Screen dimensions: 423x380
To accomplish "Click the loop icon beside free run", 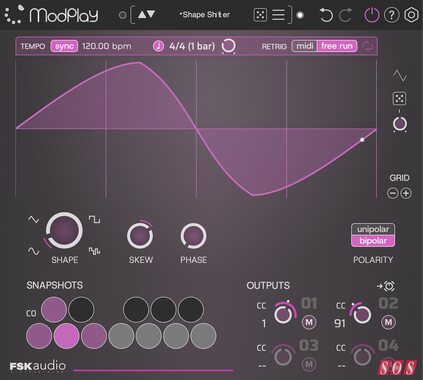I will [367, 46].
